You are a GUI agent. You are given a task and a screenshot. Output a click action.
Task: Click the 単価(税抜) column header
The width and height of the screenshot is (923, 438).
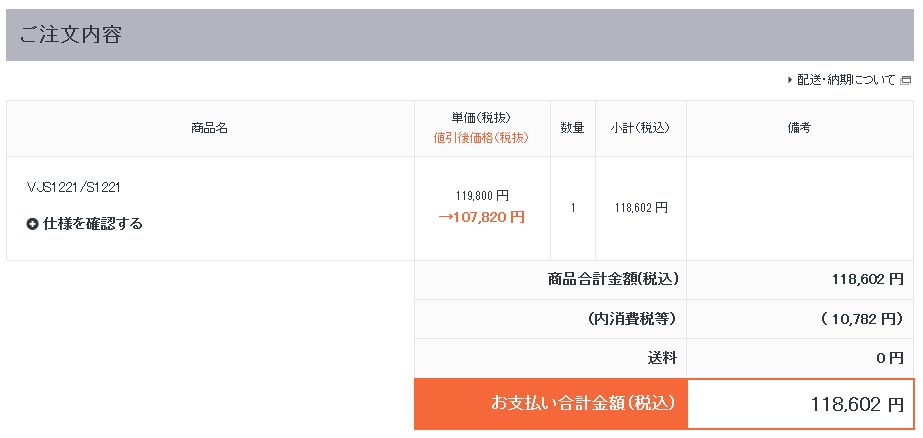482,118
